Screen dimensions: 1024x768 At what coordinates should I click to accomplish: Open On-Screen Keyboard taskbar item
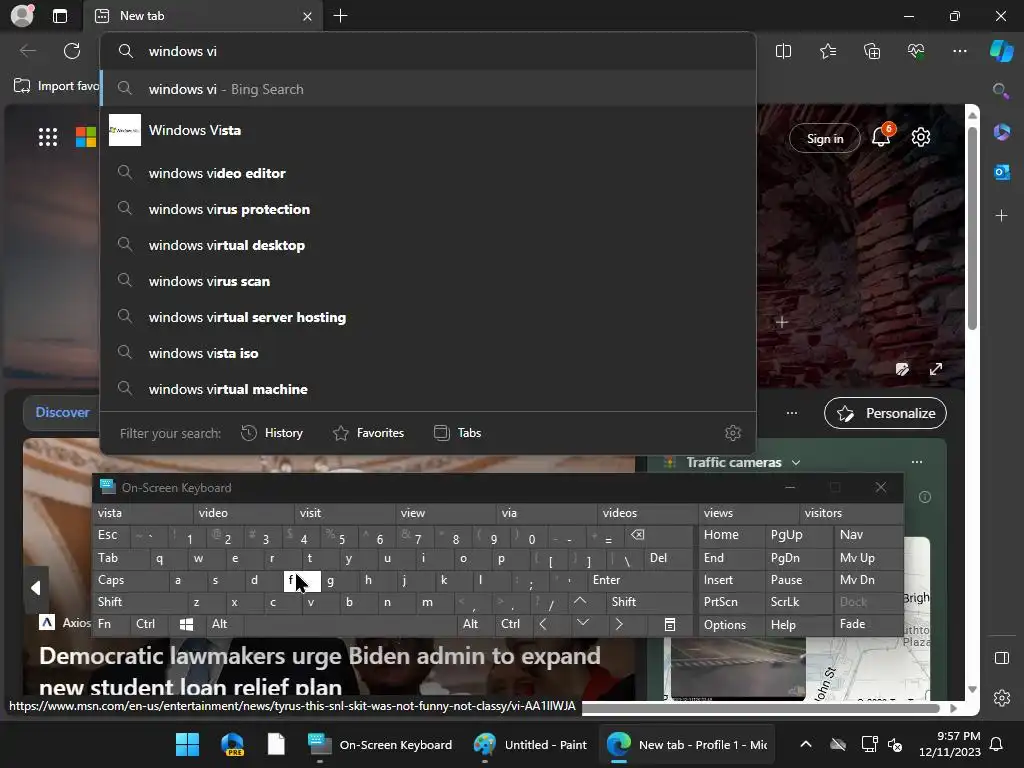tap(380, 744)
